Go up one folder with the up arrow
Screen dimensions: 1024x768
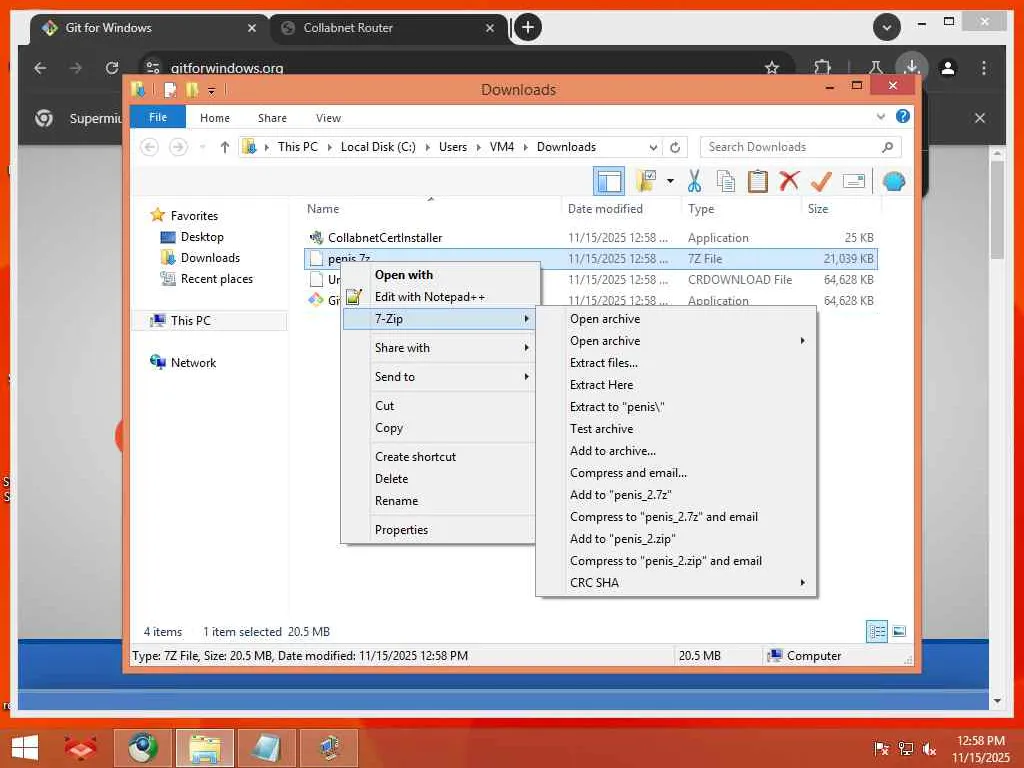[225, 147]
